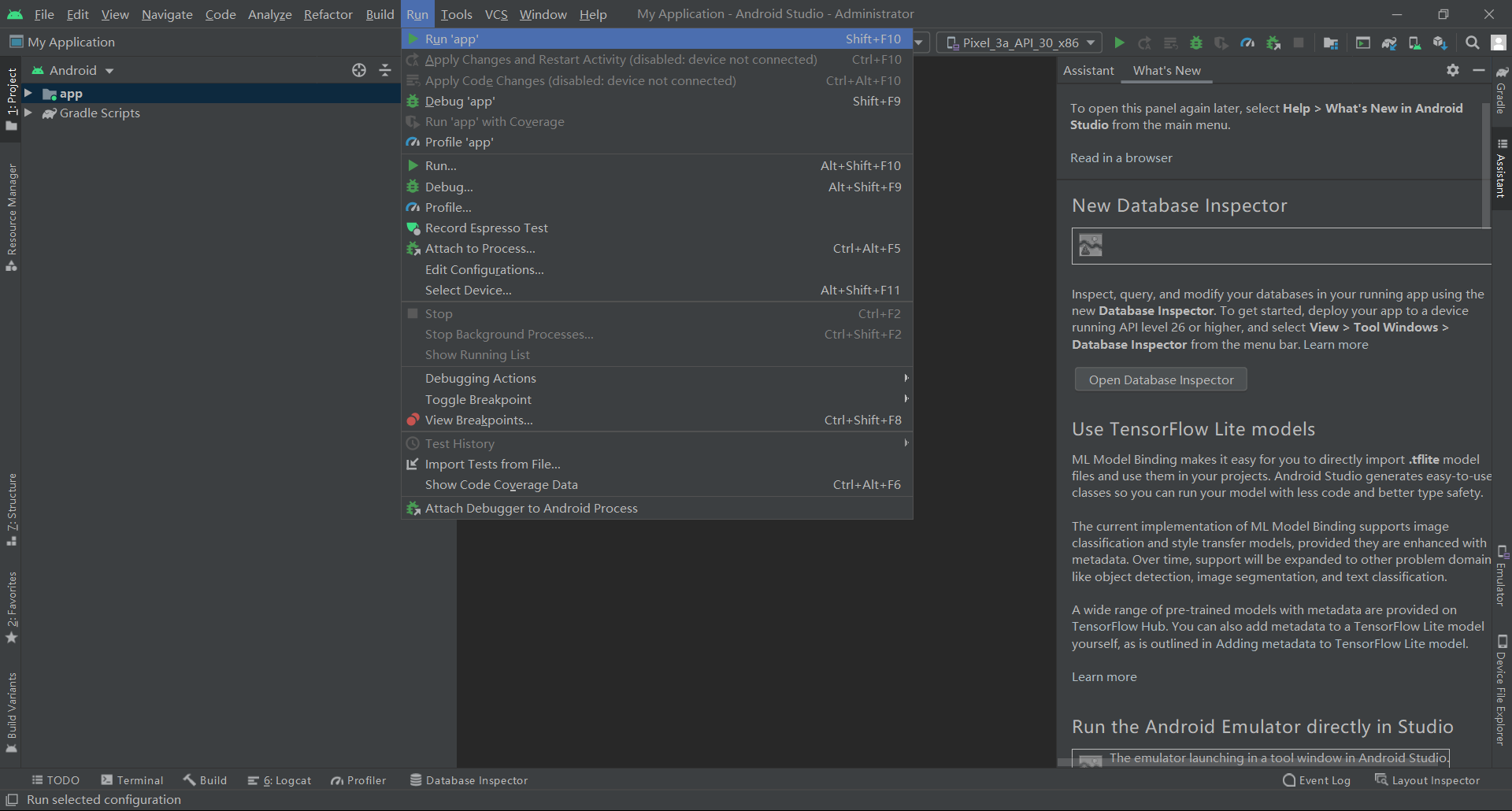Click the Open Database Inspector button
This screenshot has height=811, width=1512.
pos(1161,380)
